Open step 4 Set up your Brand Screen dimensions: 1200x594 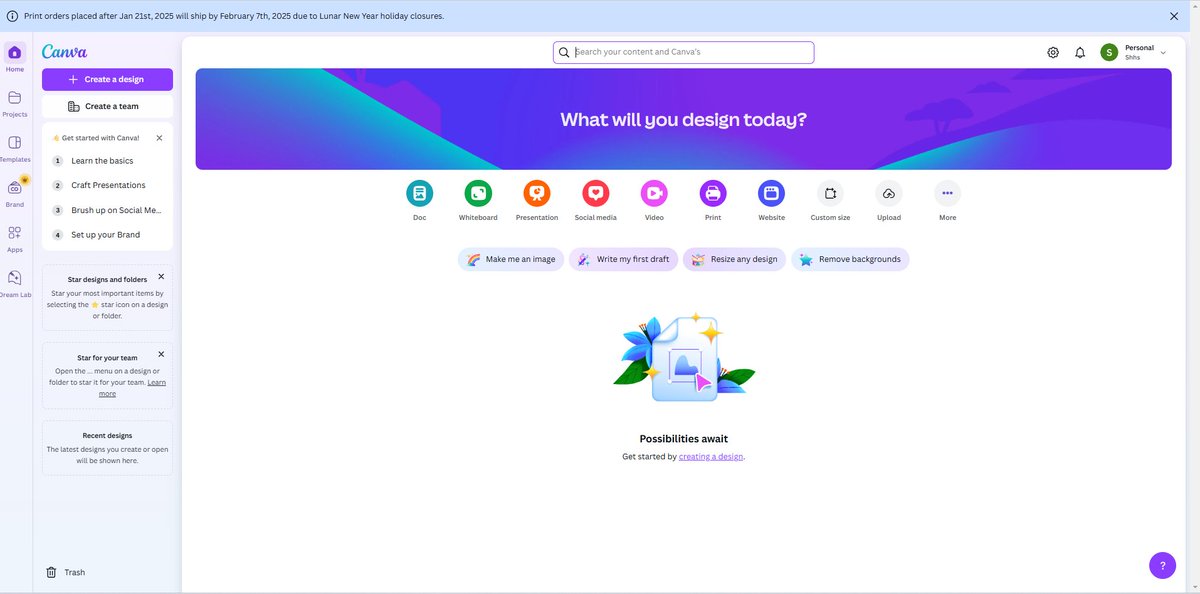point(107,235)
